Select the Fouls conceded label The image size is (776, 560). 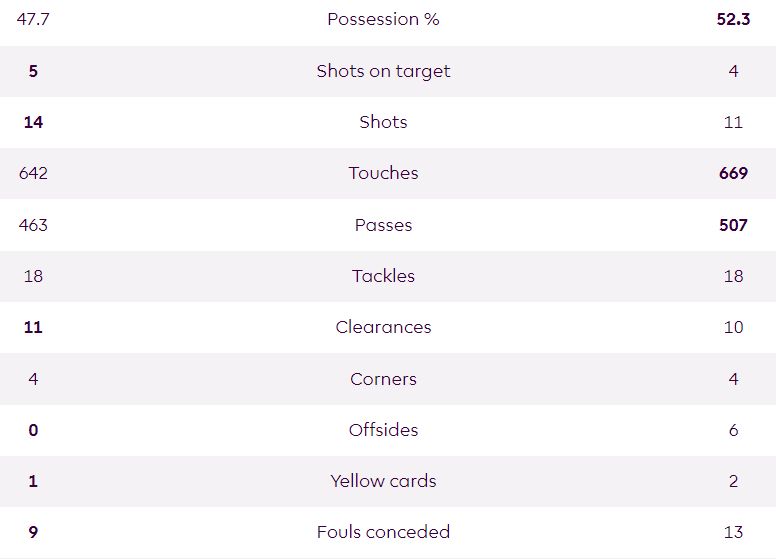point(383,532)
